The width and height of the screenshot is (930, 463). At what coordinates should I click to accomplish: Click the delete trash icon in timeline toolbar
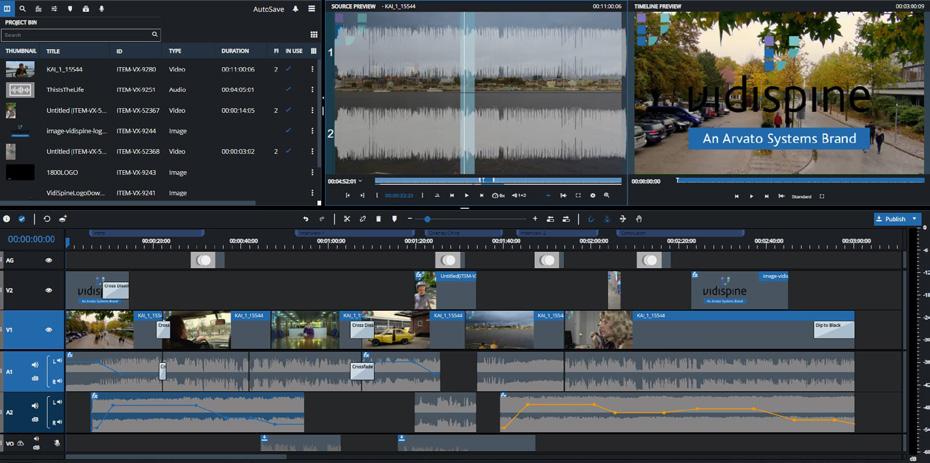(x=378, y=218)
